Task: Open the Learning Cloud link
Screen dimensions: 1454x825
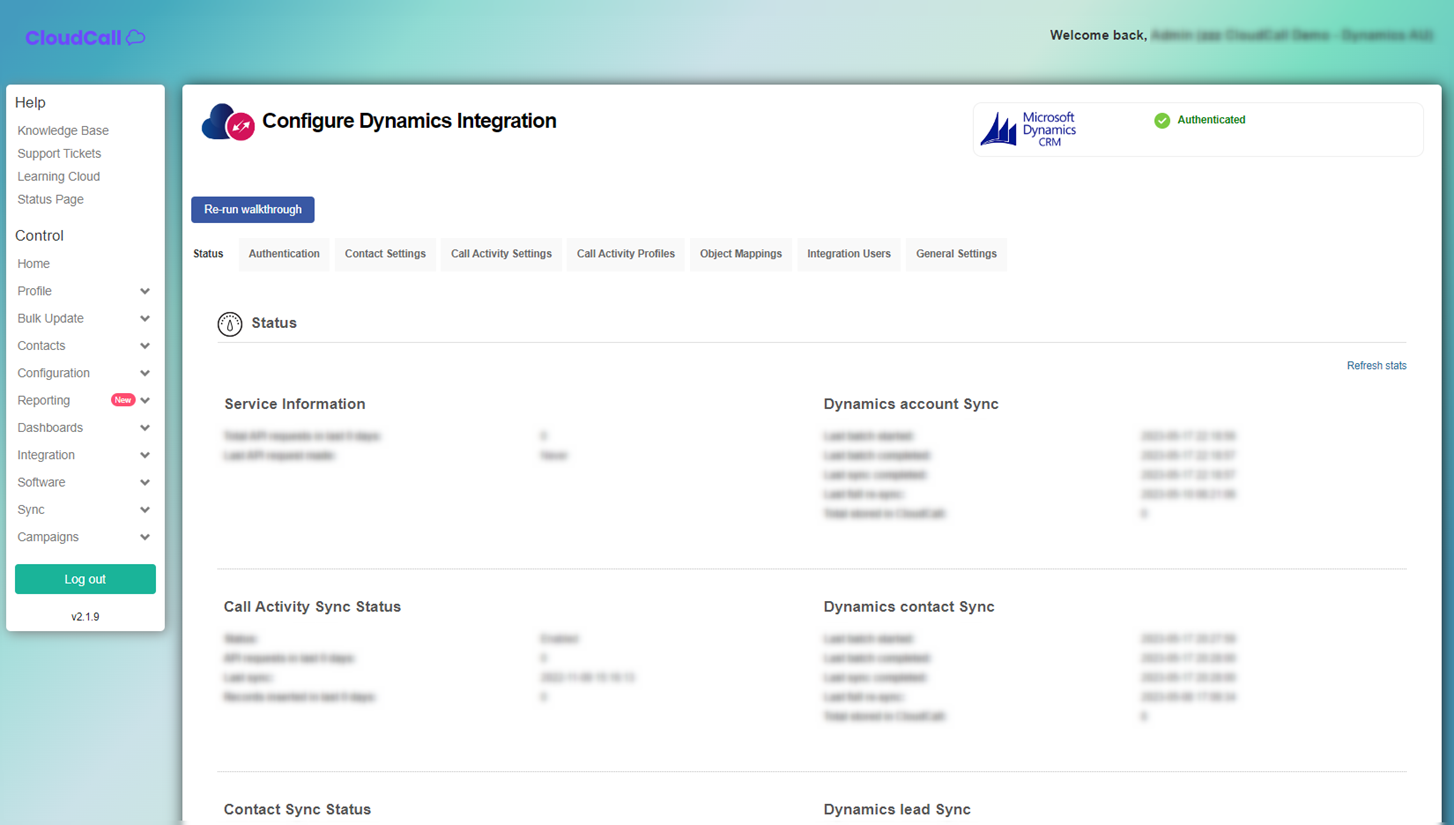Action: point(58,177)
